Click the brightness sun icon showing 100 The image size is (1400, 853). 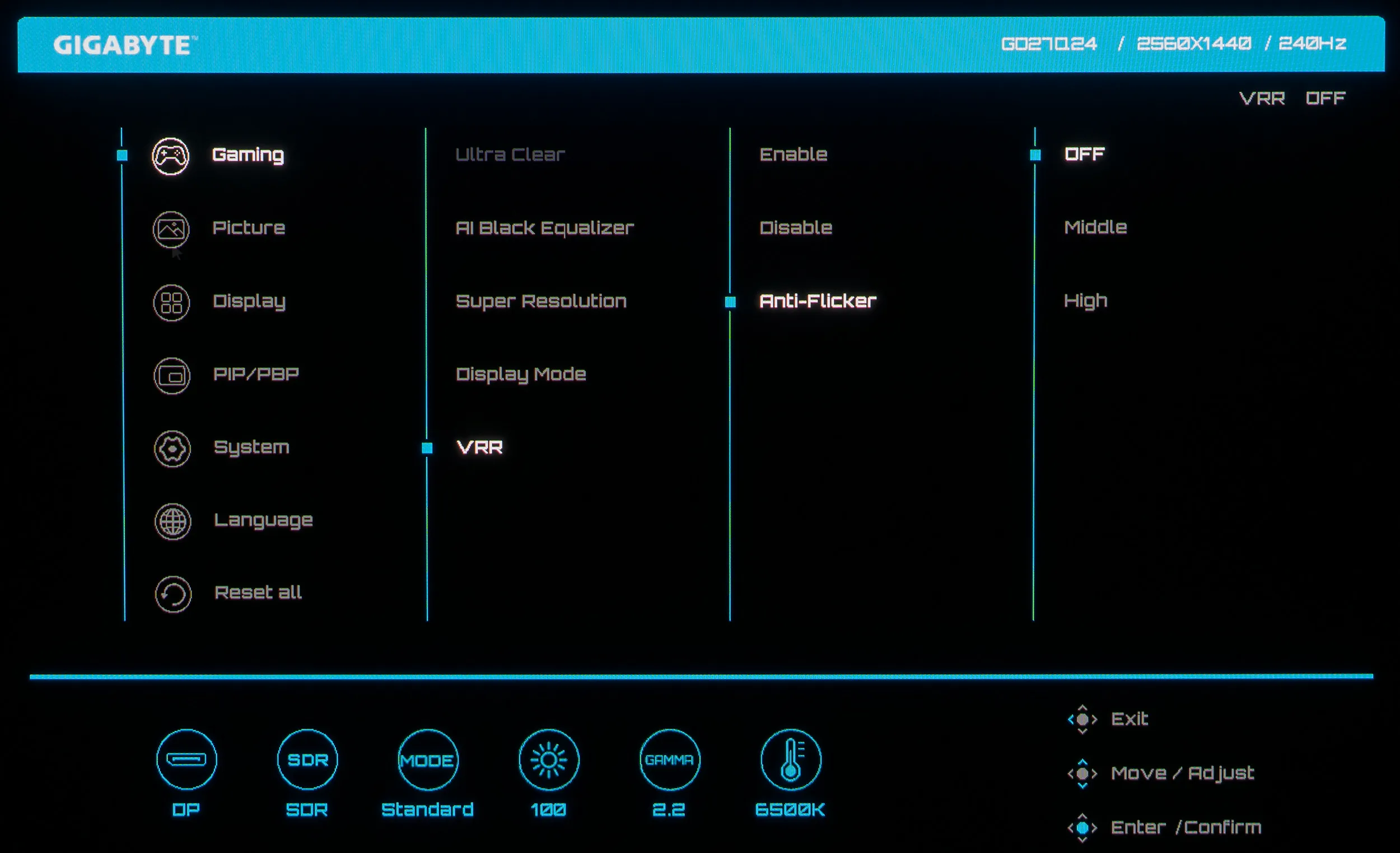click(x=548, y=760)
